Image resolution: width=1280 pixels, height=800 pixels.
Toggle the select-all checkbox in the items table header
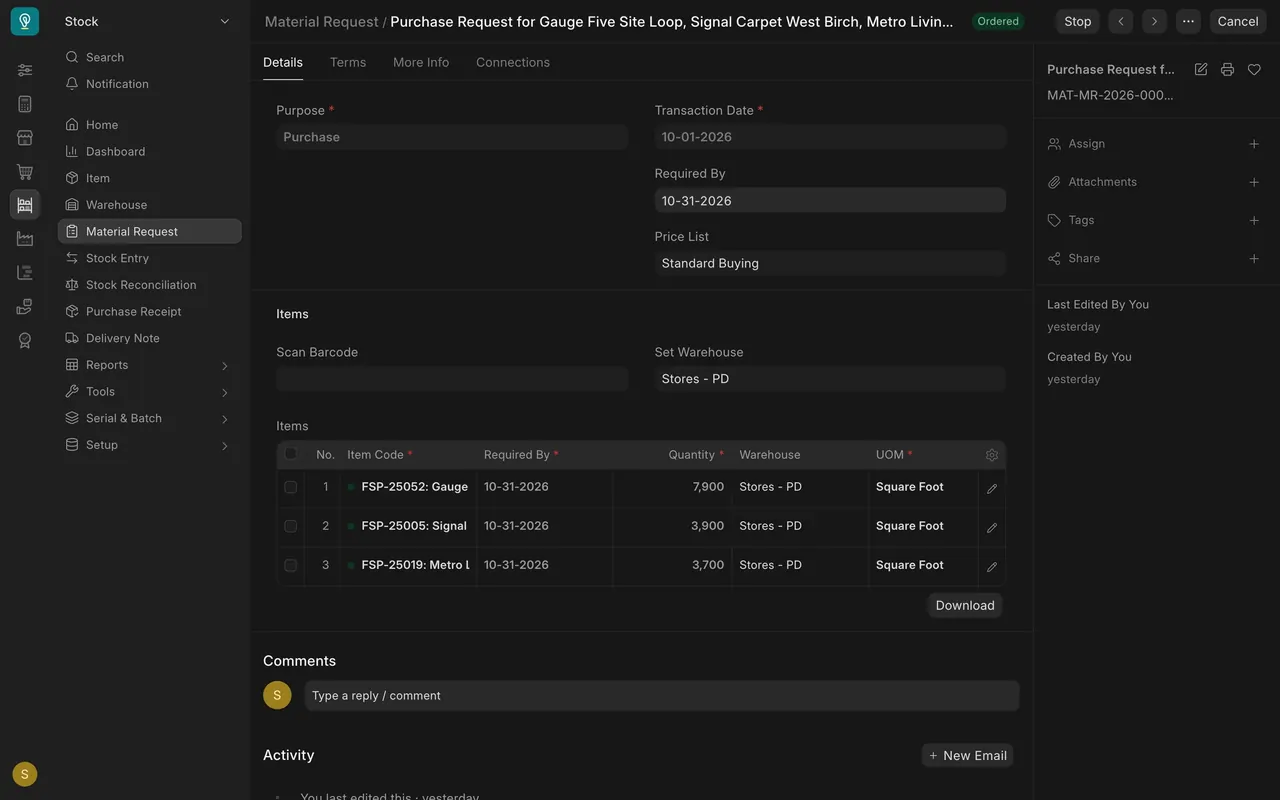coord(291,453)
